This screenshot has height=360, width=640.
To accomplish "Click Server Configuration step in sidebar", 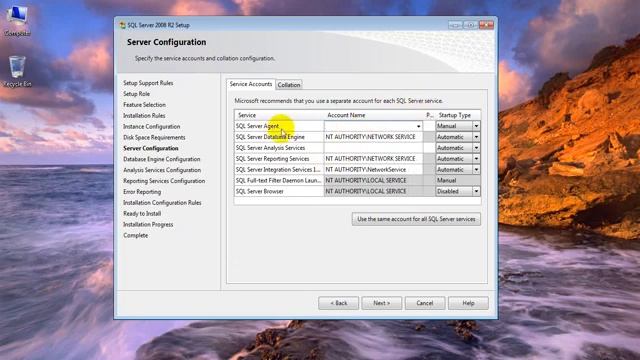I will tap(151, 148).
